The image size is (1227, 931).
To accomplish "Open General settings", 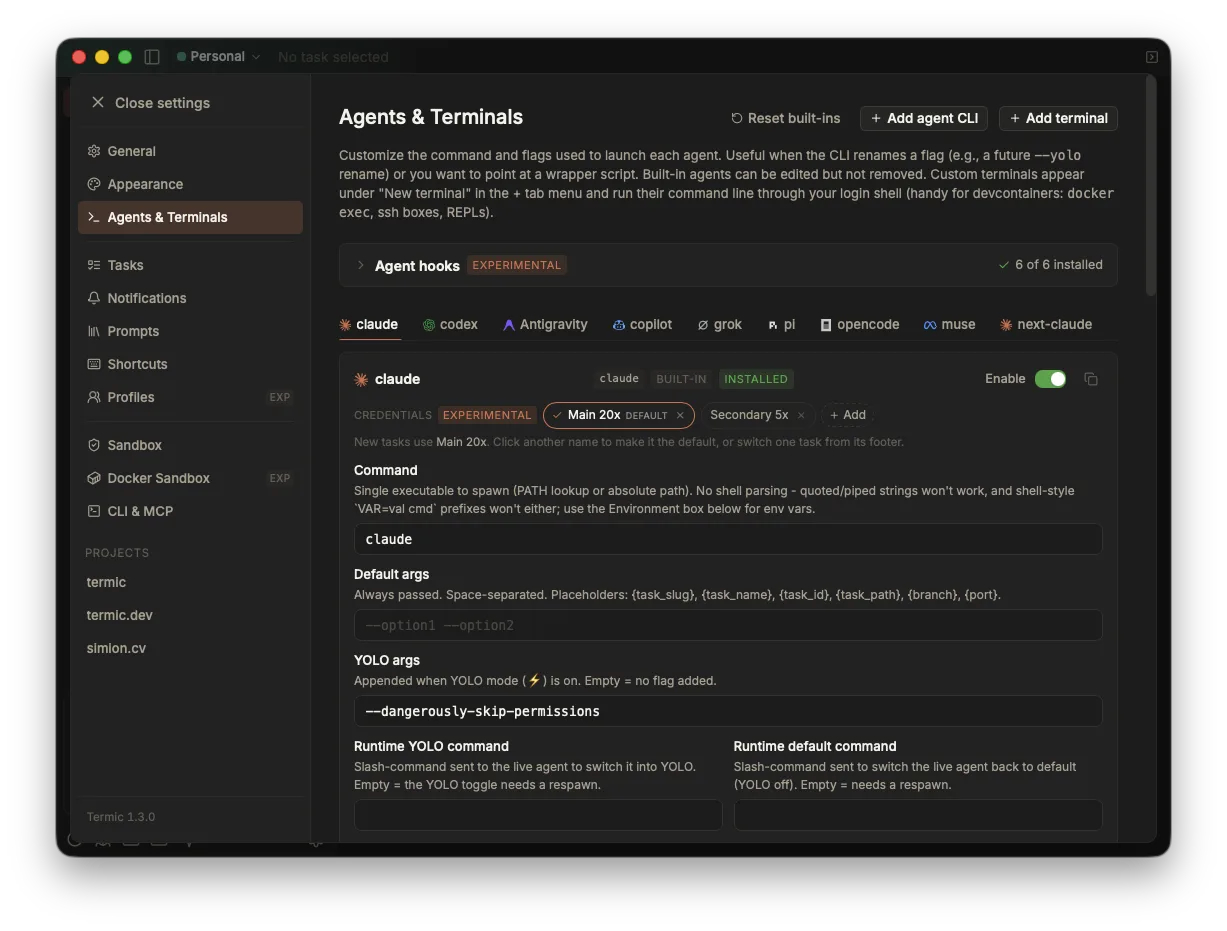I will 190,151.
